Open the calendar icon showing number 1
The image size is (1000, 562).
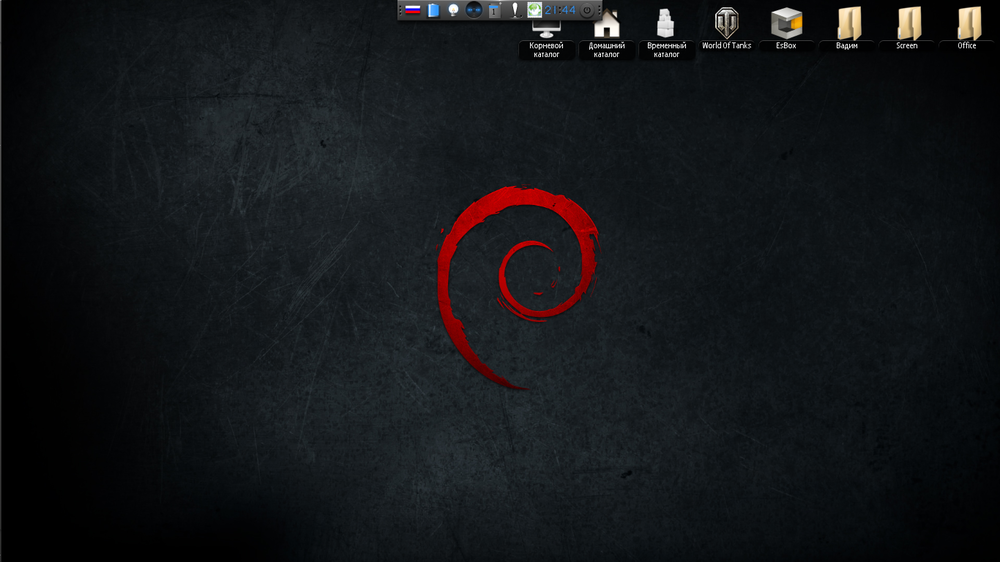point(494,10)
